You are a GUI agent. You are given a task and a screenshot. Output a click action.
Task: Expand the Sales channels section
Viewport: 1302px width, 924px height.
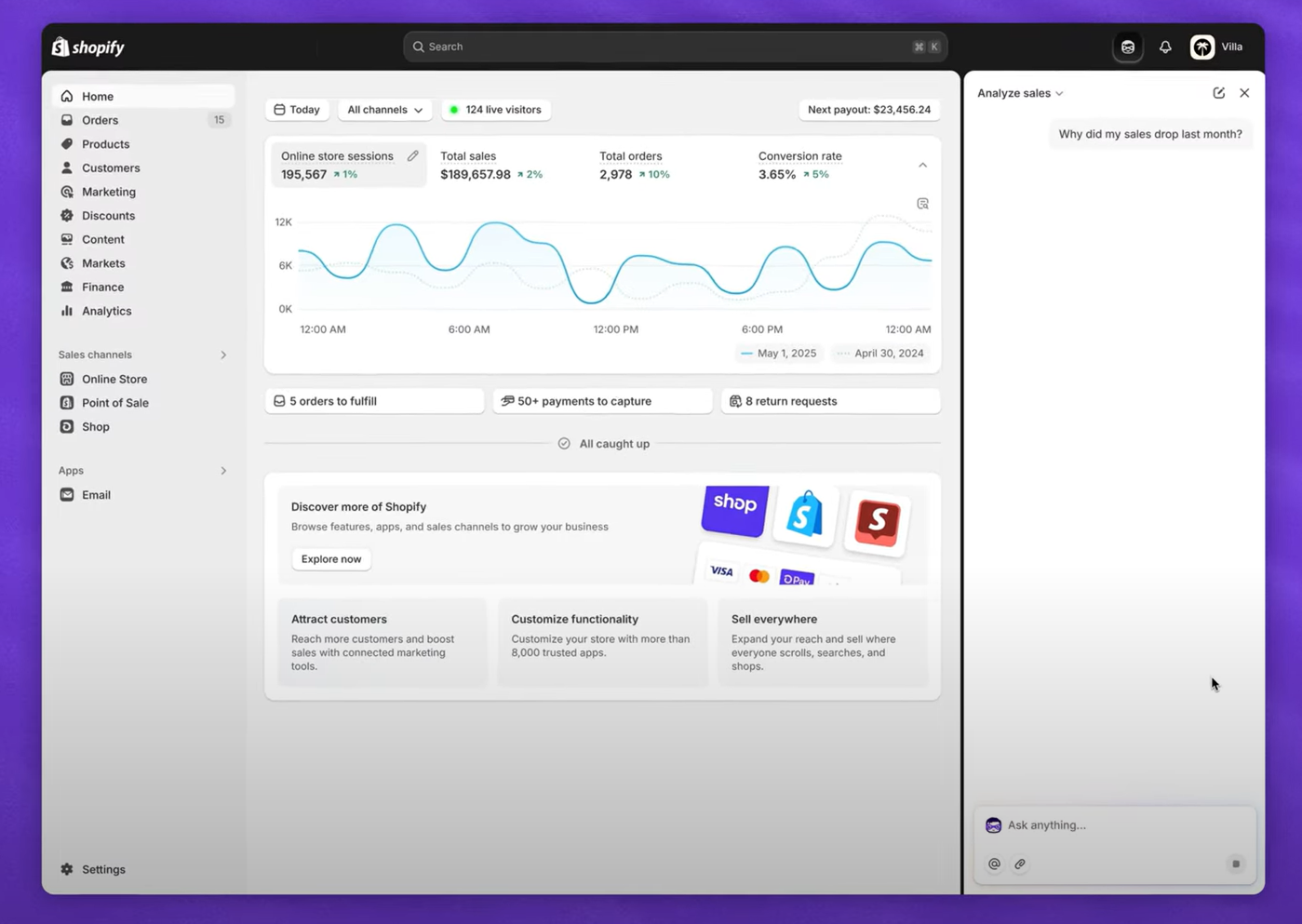coord(223,355)
